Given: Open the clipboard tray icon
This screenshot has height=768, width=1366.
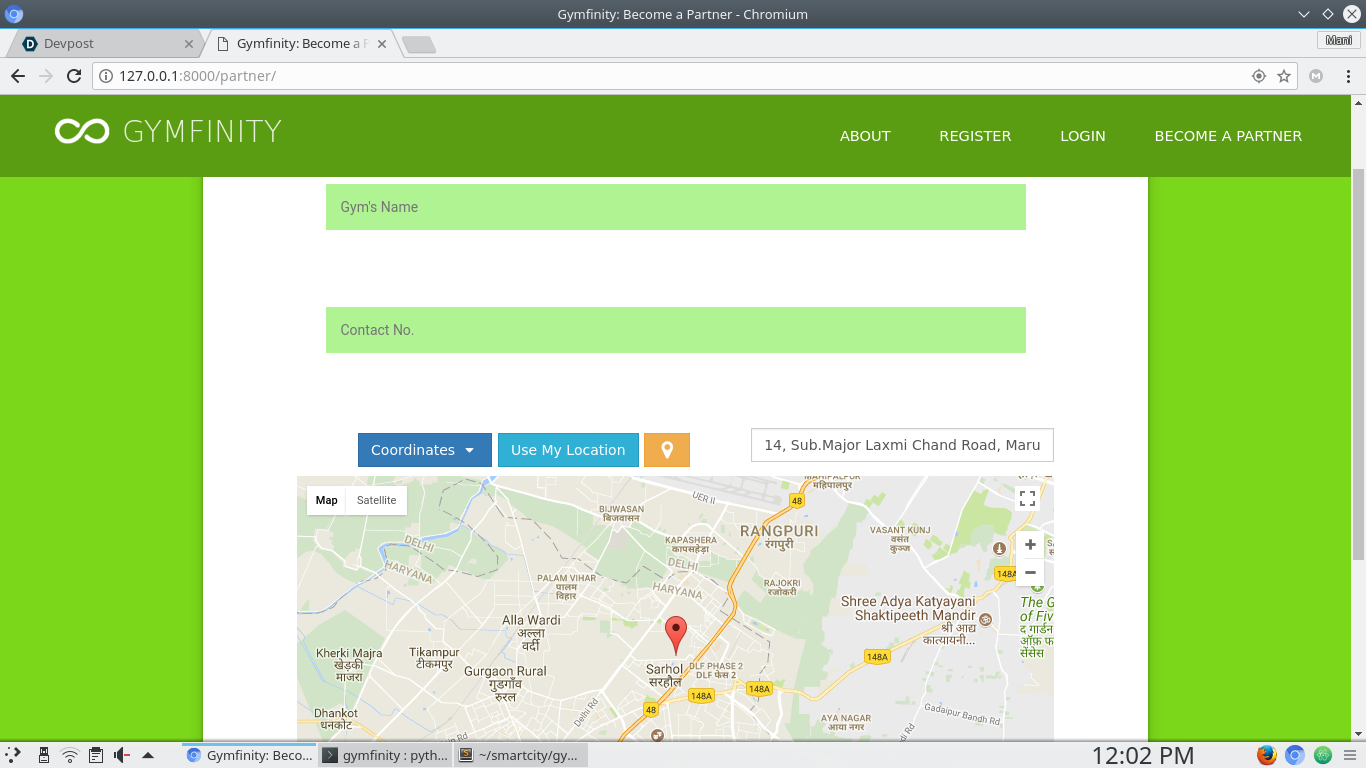Looking at the screenshot, I should click(x=96, y=755).
